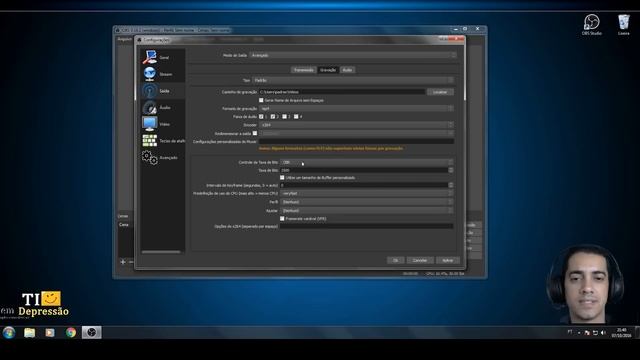
Task: Switch to the Gravação tab
Action: (x=328, y=70)
